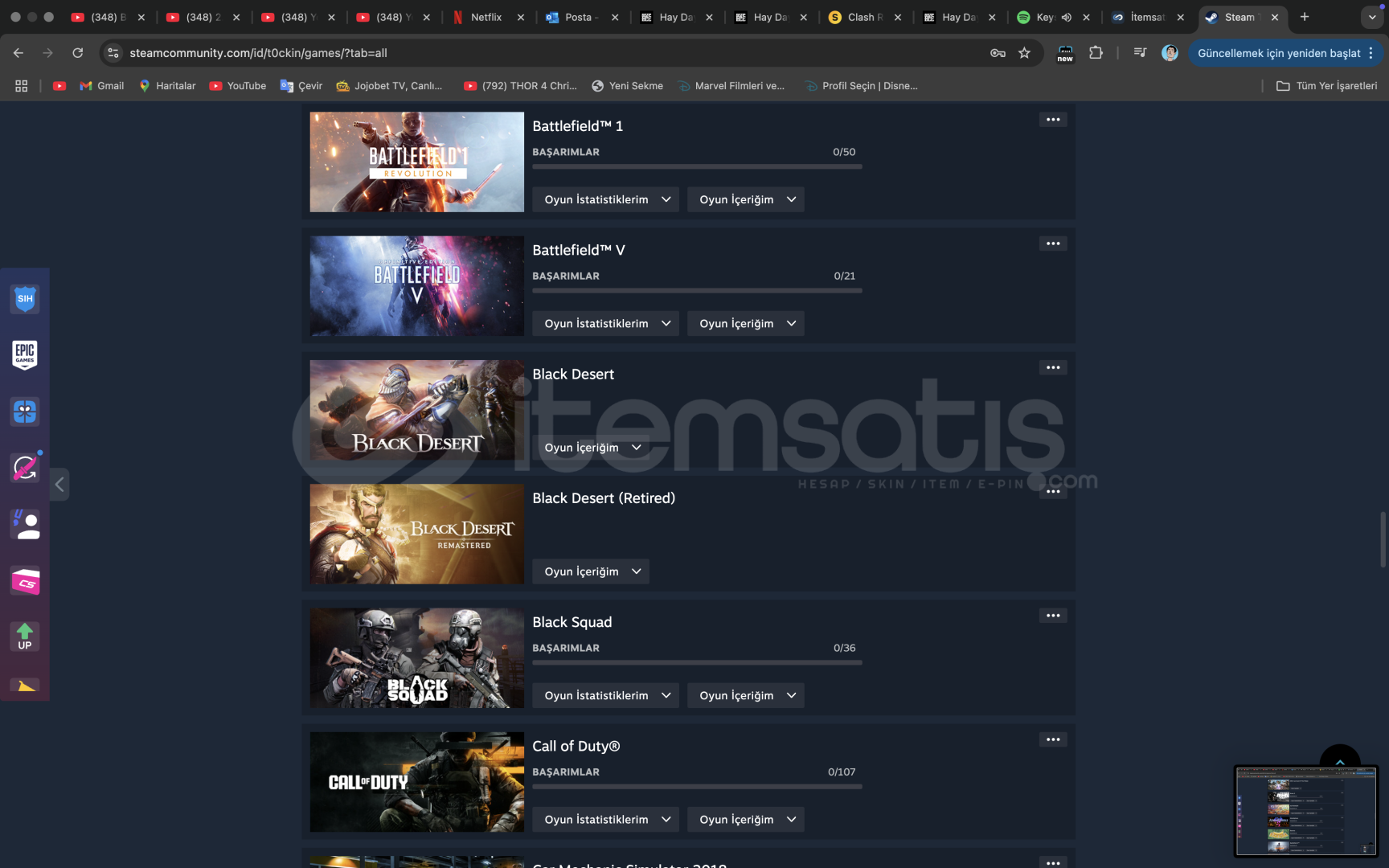This screenshot has height=868, width=1389.
Task: Open the pink refresh-arrow sidebar icon
Action: point(25,468)
